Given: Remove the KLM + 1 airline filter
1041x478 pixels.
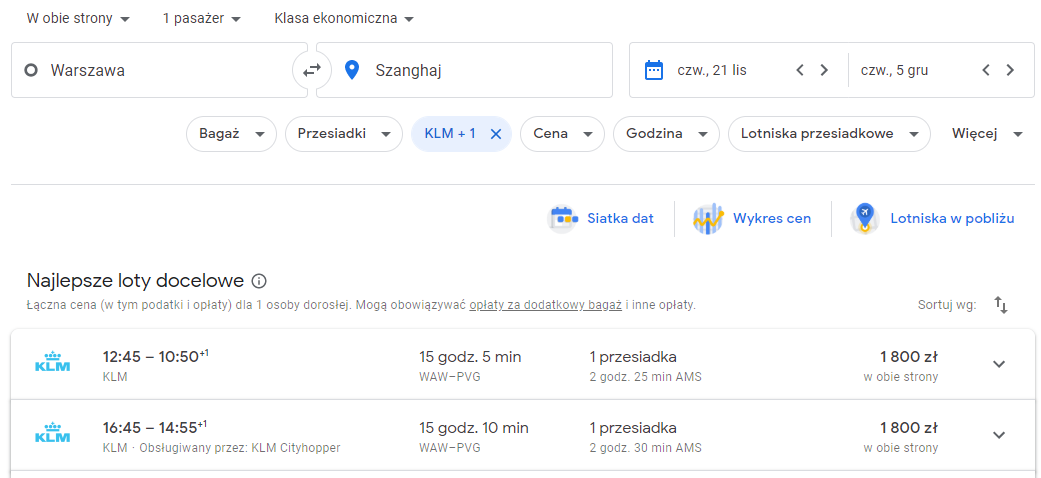Looking at the screenshot, I should click(495, 134).
